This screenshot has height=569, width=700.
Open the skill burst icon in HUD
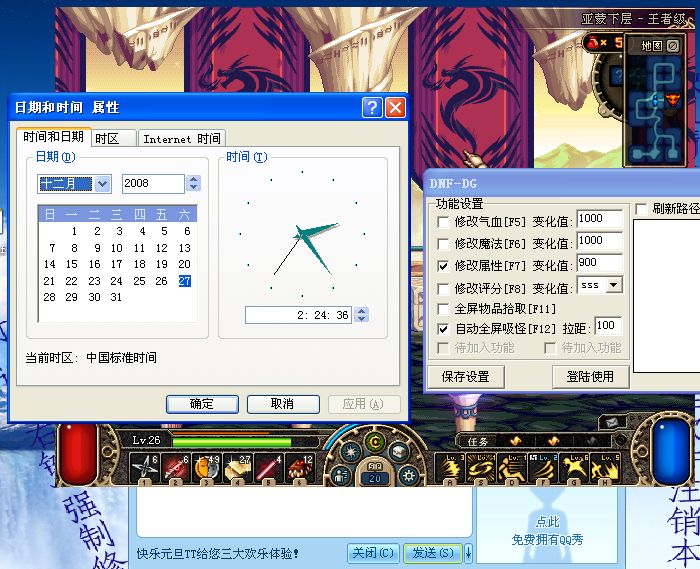(x=351, y=452)
